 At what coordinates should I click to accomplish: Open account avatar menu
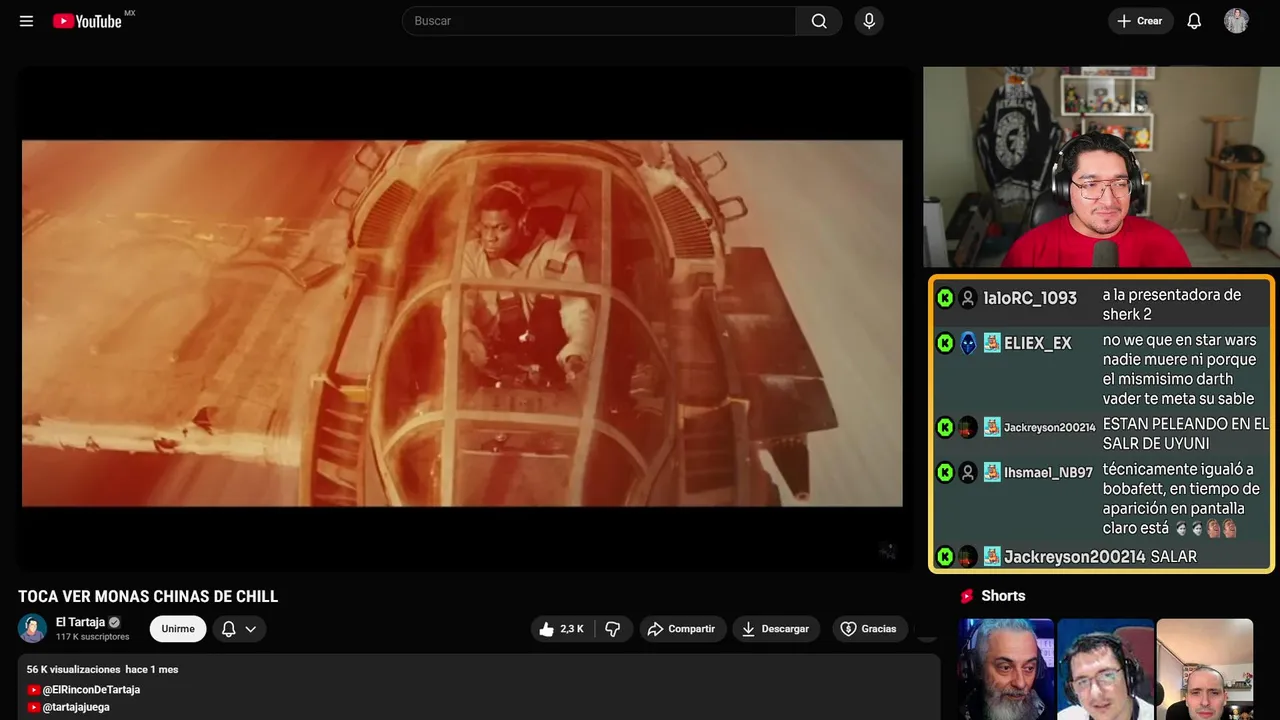pos(1236,21)
